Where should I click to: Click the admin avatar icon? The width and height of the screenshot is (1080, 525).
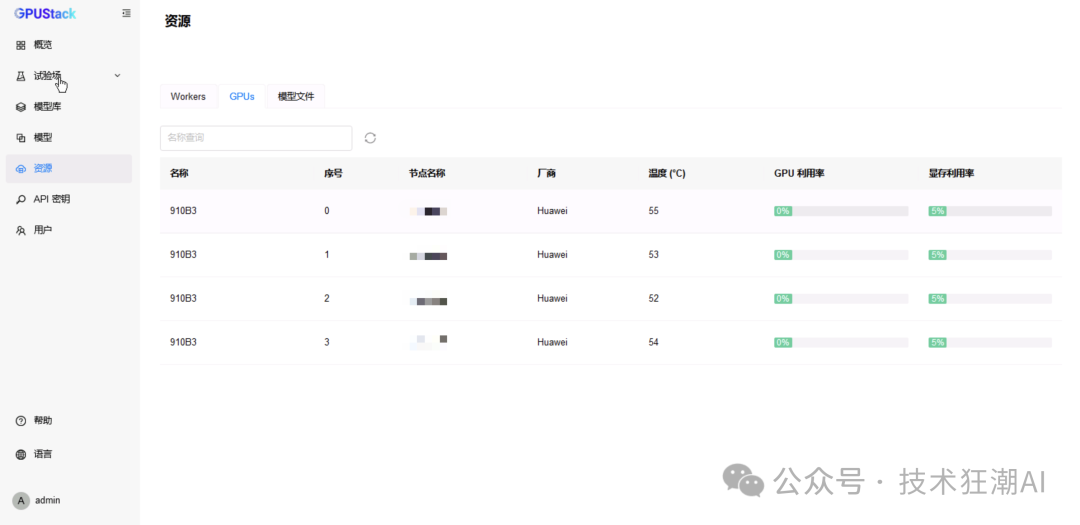(21, 500)
